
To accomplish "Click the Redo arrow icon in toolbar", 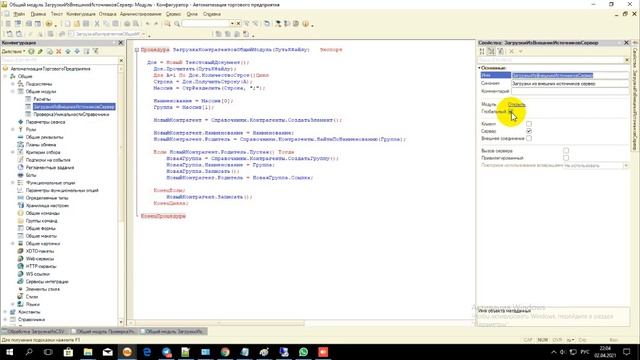I will [x=156, y=24].
